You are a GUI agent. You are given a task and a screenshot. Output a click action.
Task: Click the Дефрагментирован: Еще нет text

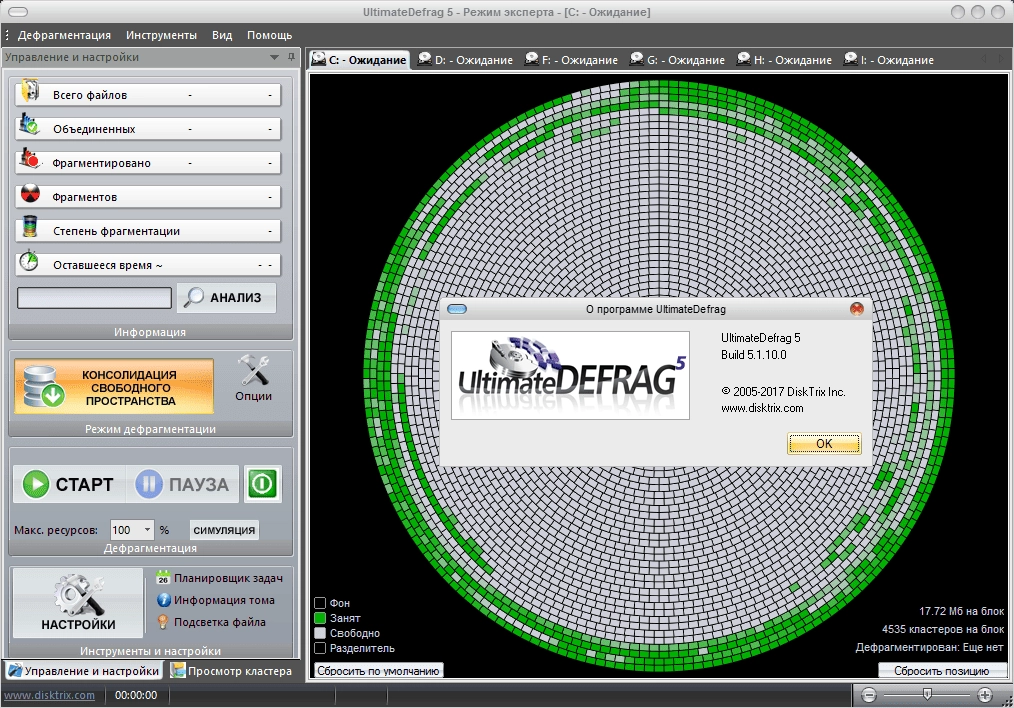coord(929,647)
